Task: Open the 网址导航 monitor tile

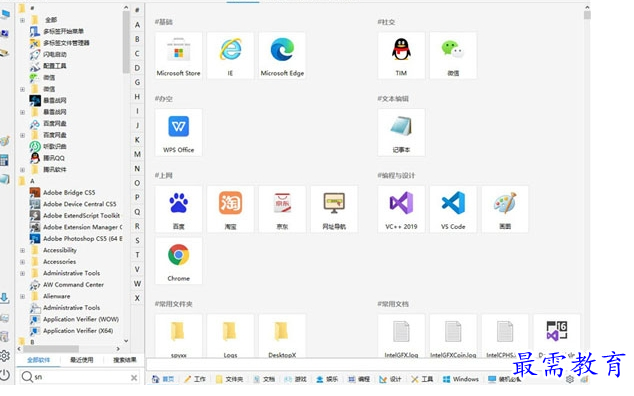Action: click(x=334, y=209)
